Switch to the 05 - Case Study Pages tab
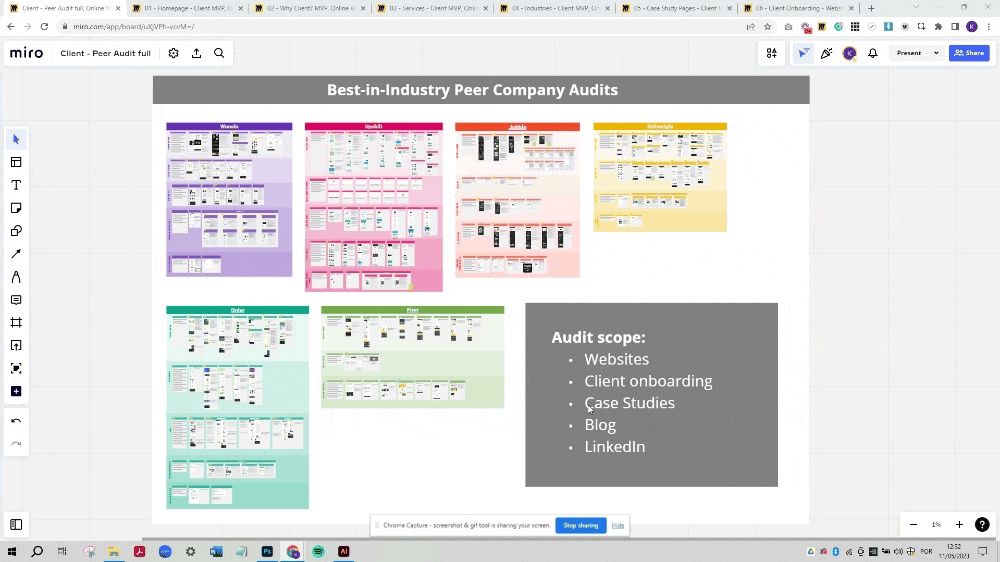 (x=677, y=8)
